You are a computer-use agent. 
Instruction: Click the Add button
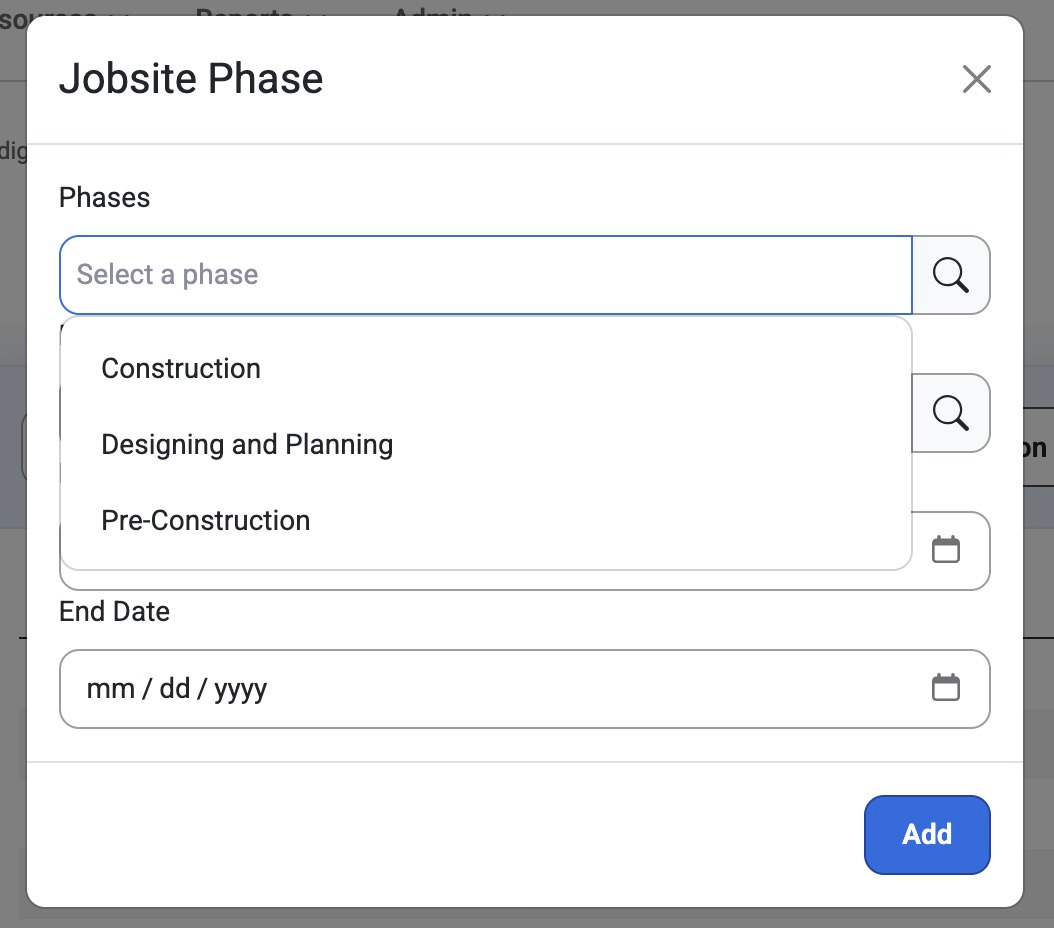[927, 835]
